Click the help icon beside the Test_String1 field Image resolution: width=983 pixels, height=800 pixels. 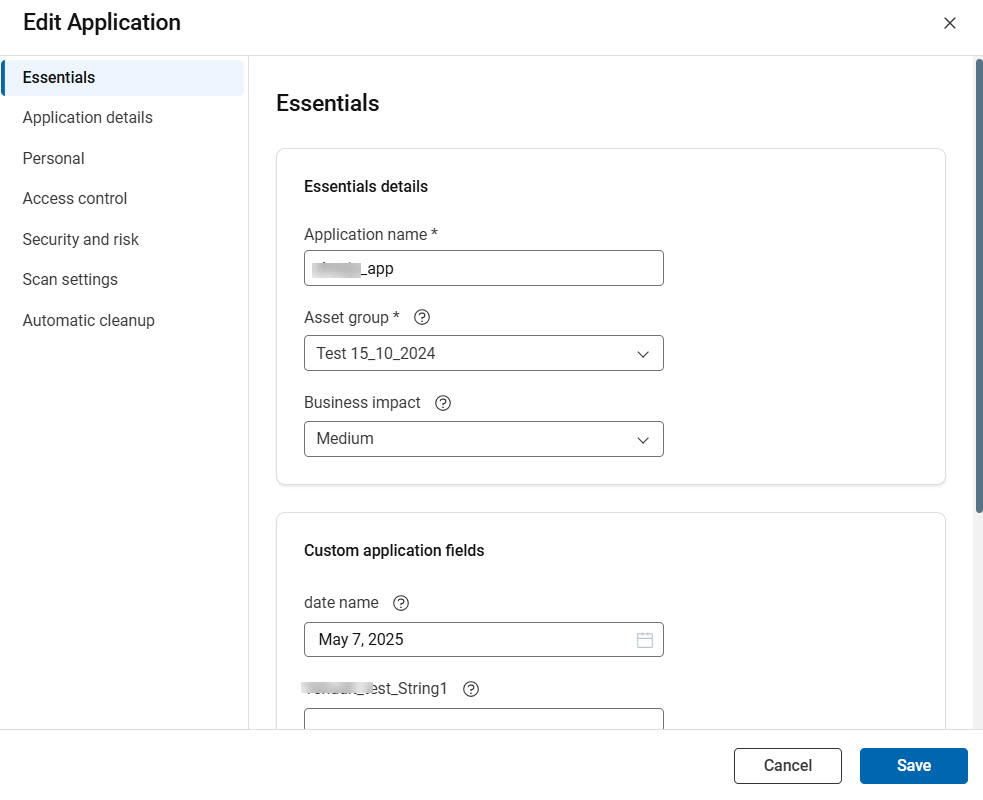pos(471,689)
